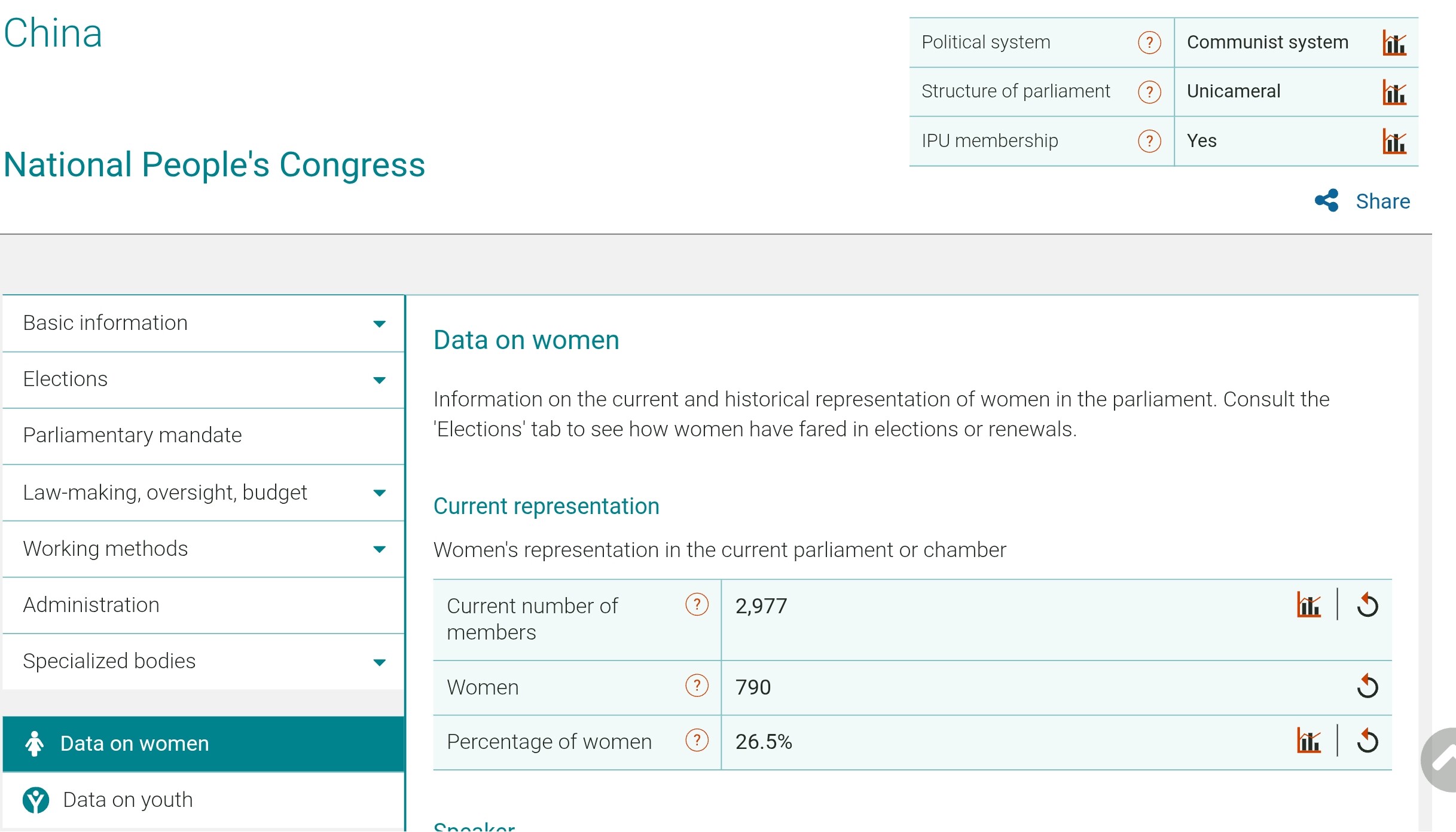Screen dimensions: 1456x832
Task: Expand the Basic information menu
Action: (x=379, y=324)
